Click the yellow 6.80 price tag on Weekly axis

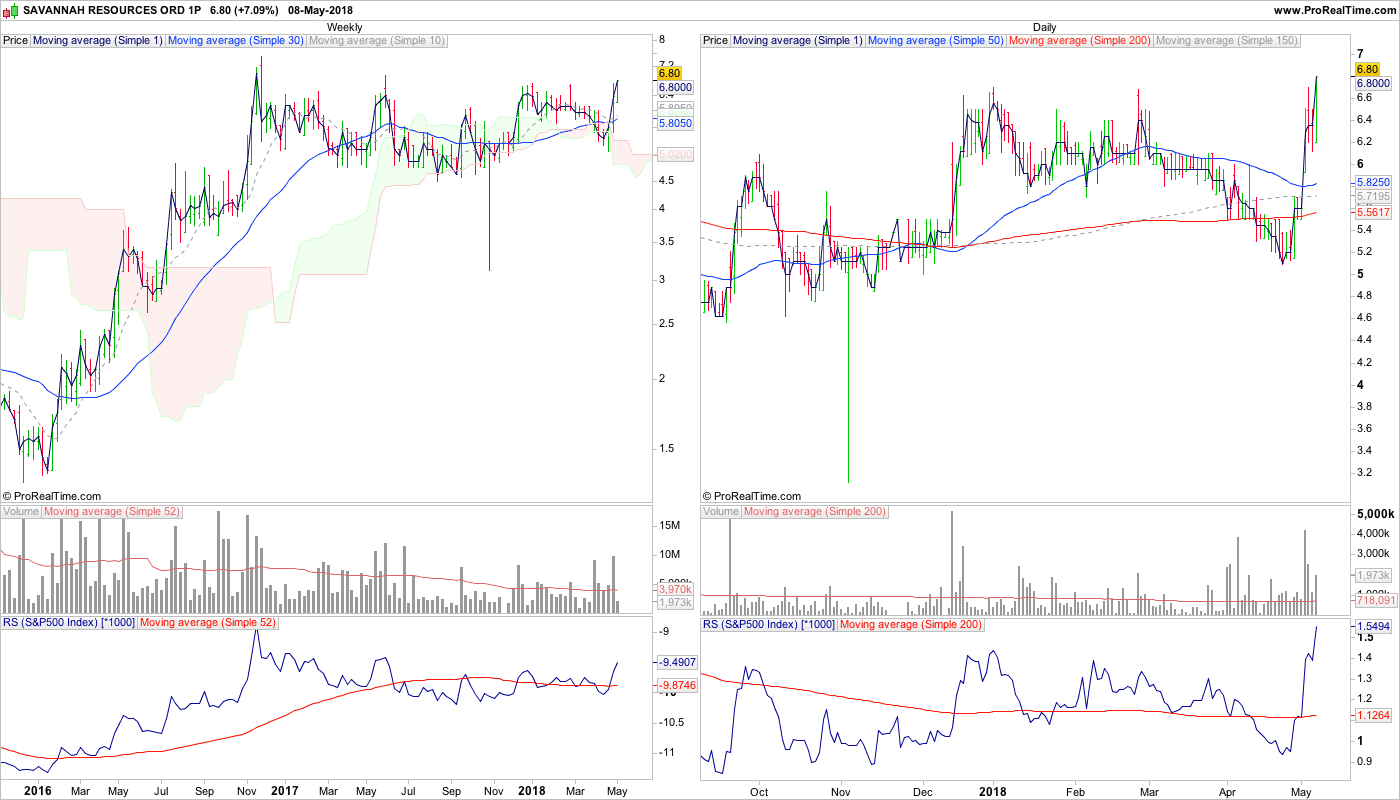(669, 73)
